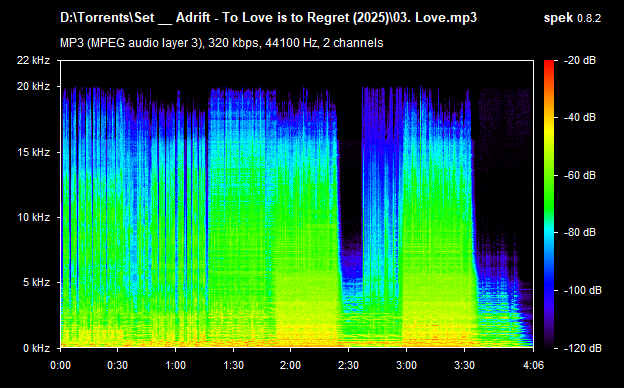Click the rainbow dB color scale bar

pos(549,204)
